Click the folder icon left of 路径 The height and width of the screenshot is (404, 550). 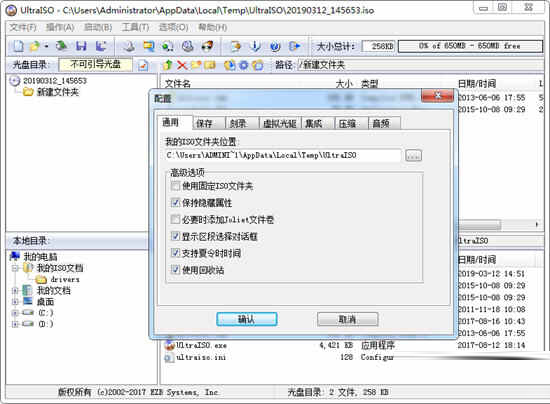[x=258, y=65]
